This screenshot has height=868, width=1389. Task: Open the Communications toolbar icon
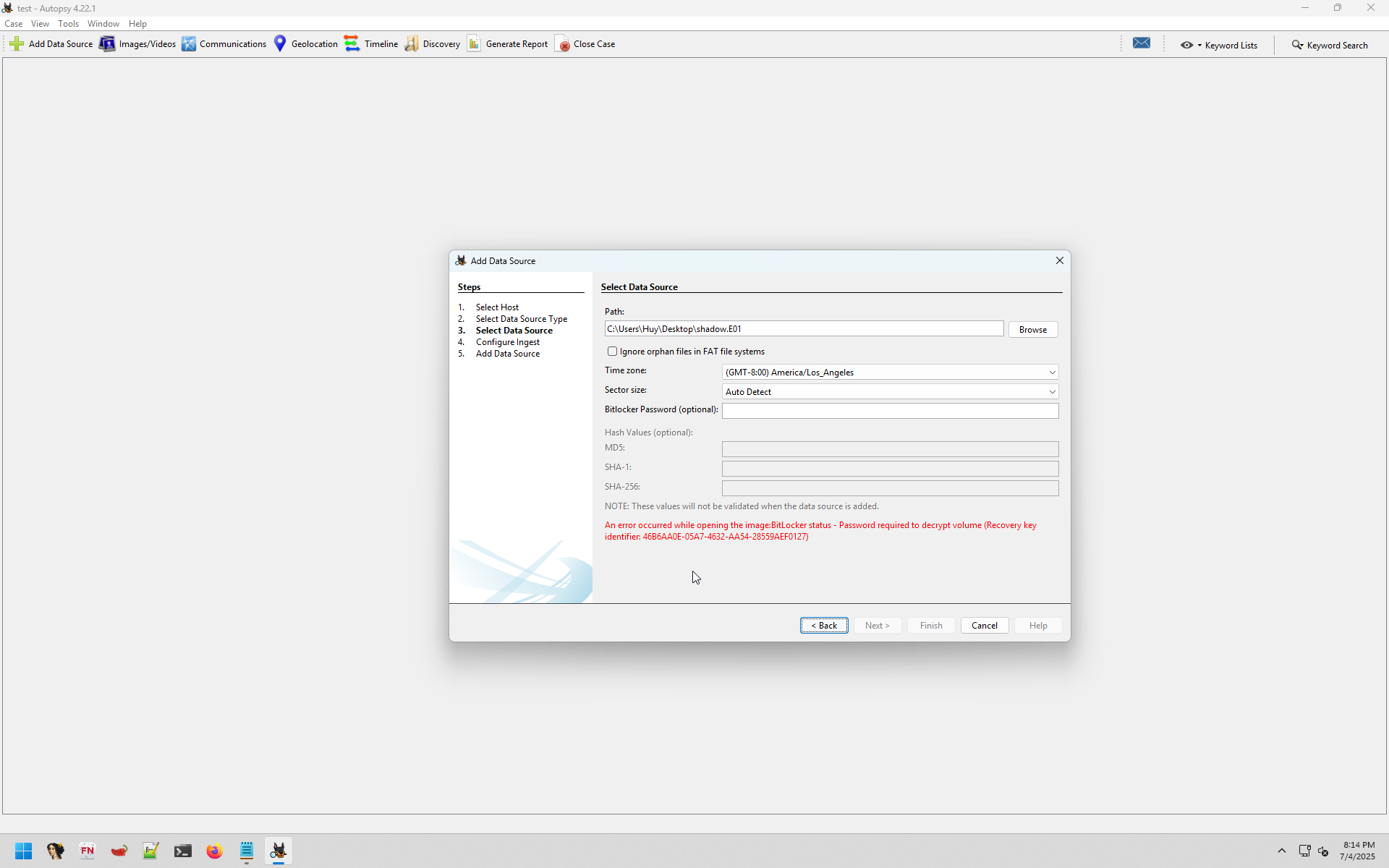pyautogui.click(x=189, y=44)
